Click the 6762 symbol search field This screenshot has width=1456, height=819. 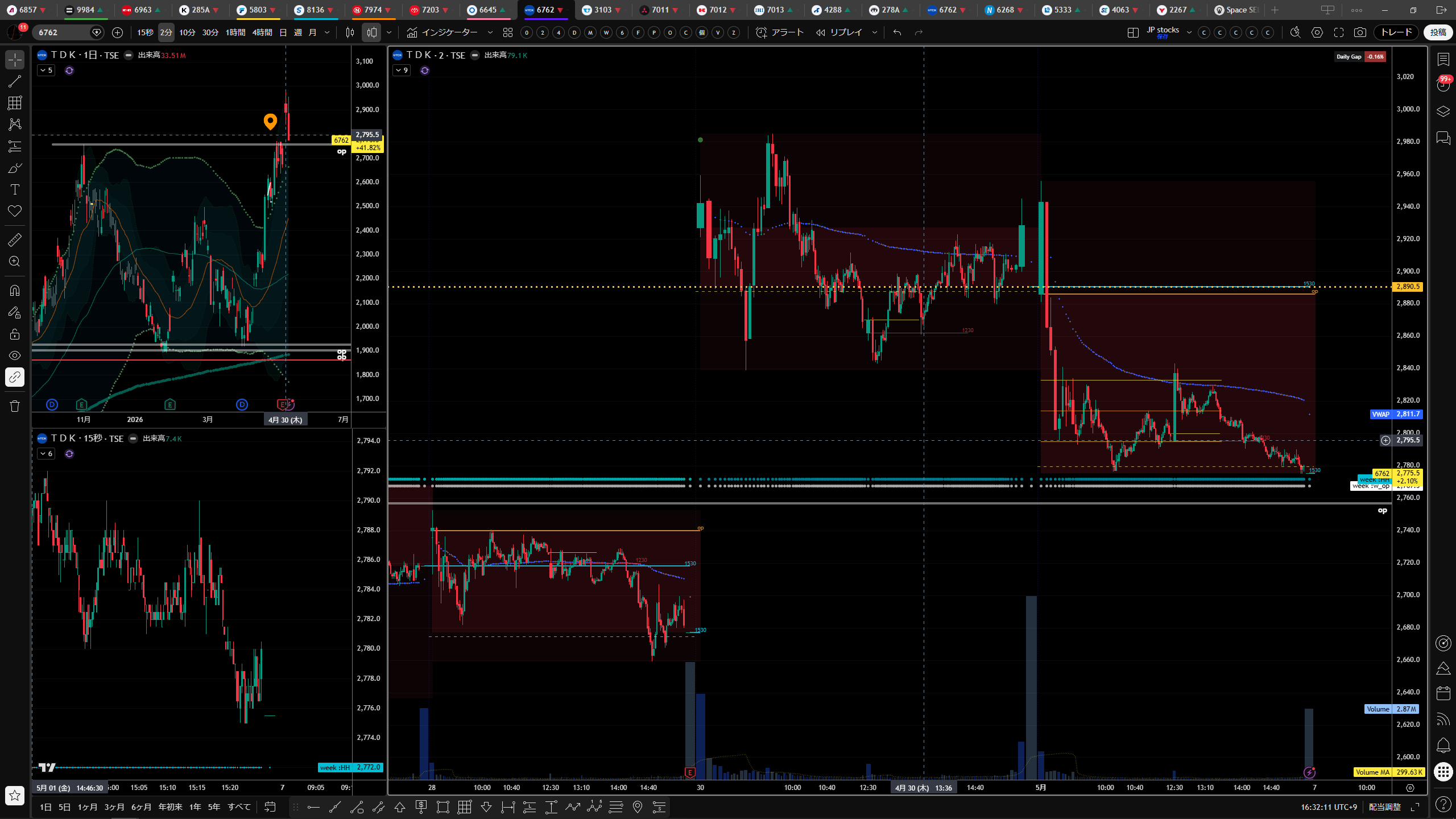61,32
